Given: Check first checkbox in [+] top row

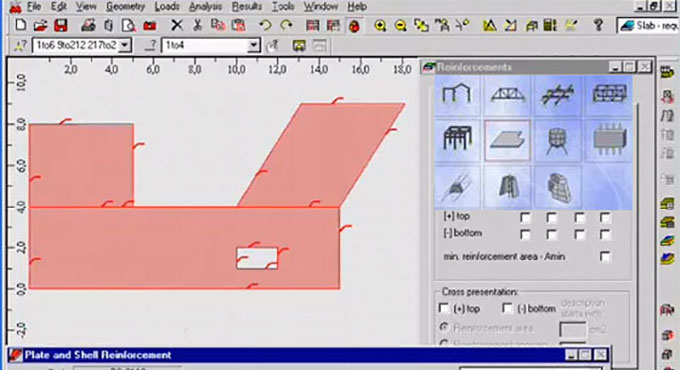Looking at the screenshot, I should [x=525, y=217].
